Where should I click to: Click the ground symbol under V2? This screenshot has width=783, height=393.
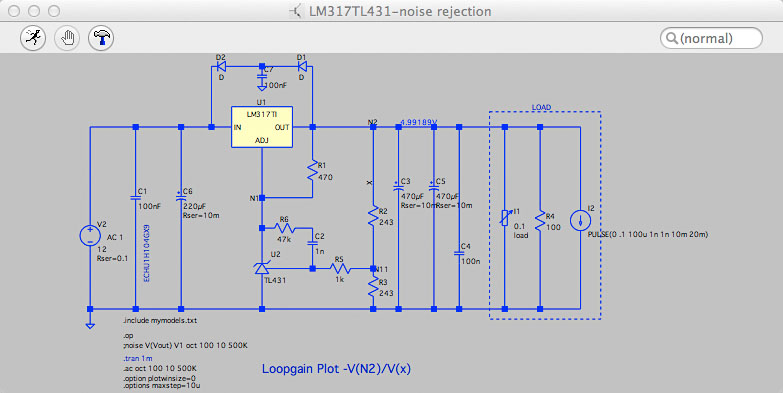coord(90,326)
